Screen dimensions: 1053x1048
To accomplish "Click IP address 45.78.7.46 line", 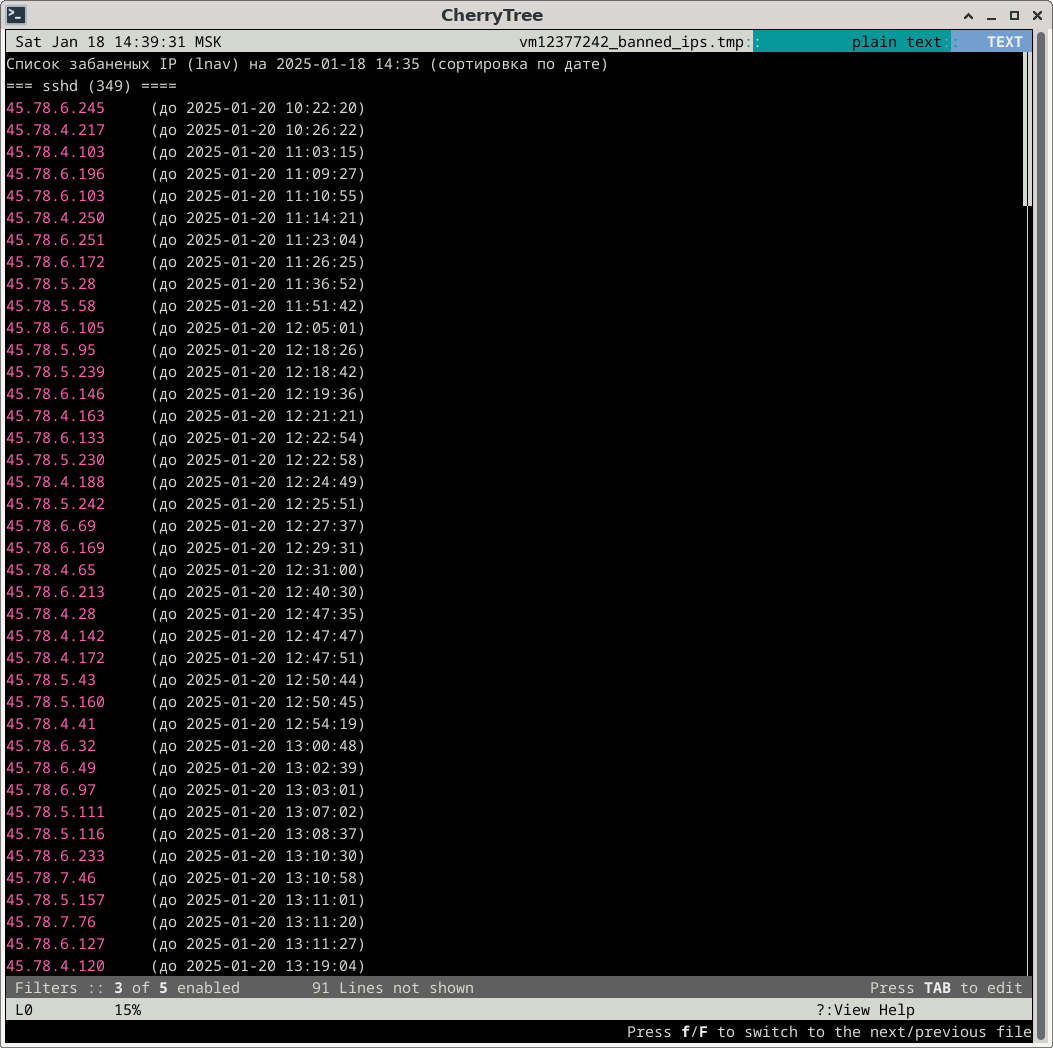I will pyautogui.click(x=51, y=878).
